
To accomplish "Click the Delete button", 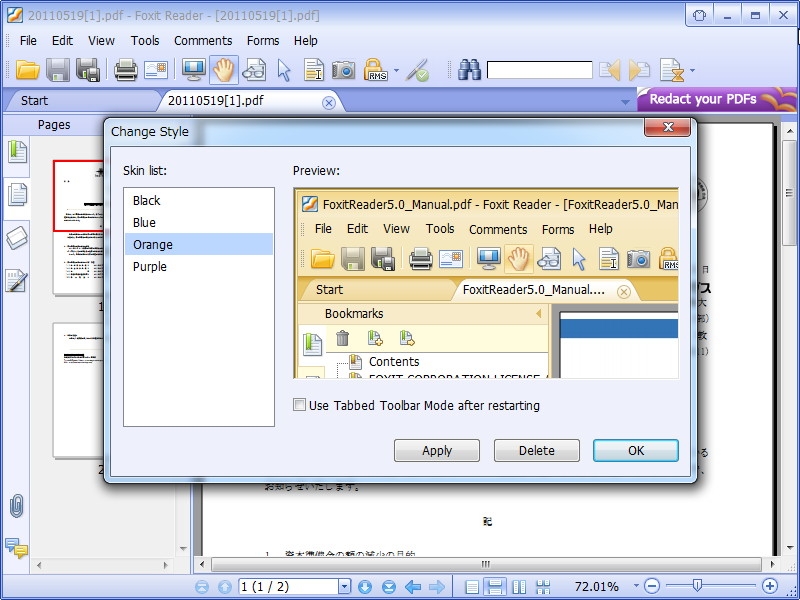I will (537, 451).
